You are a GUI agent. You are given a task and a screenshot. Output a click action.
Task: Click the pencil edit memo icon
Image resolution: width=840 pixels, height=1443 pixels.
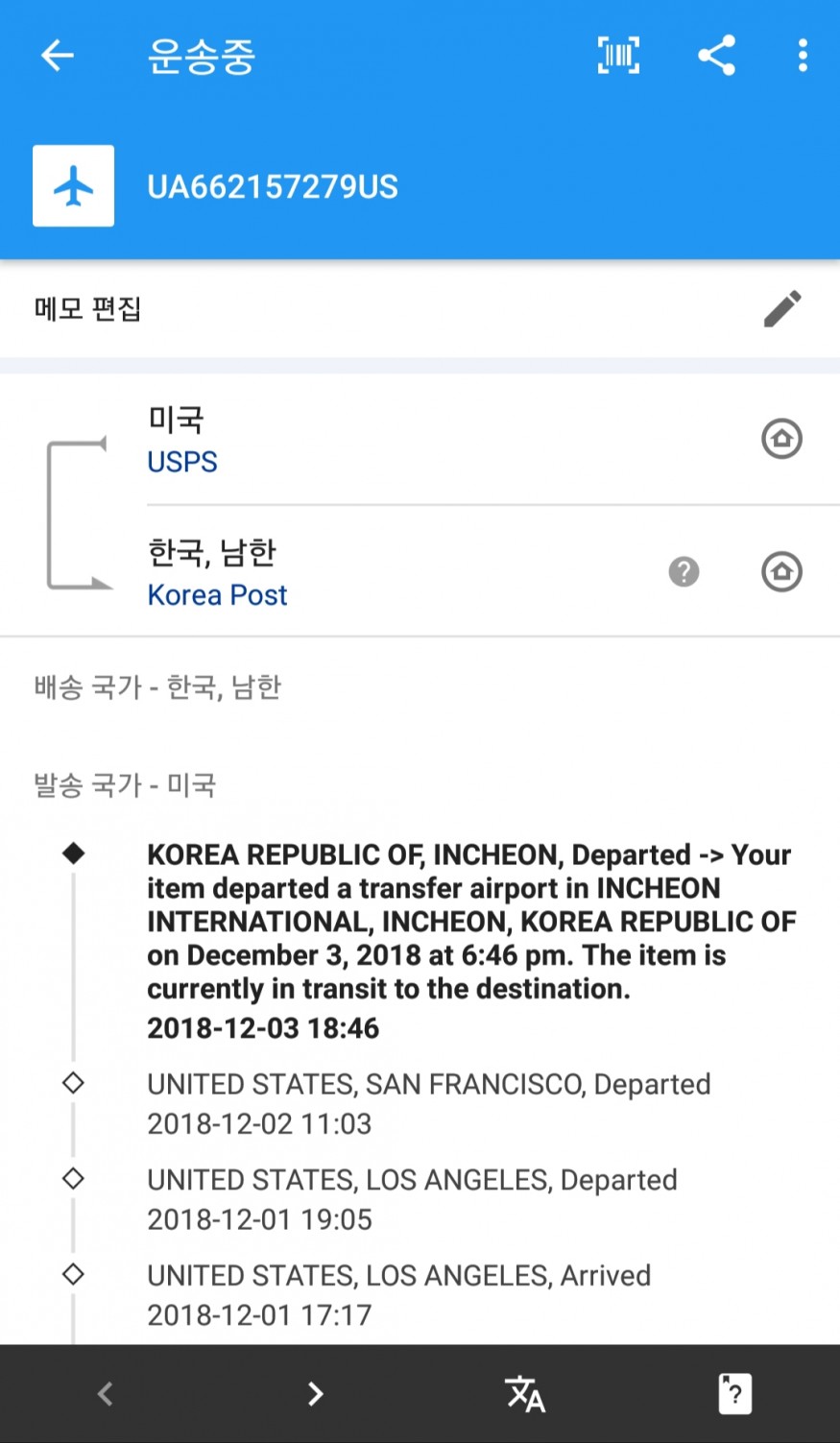pyautogui.click(x=782, y=309)
